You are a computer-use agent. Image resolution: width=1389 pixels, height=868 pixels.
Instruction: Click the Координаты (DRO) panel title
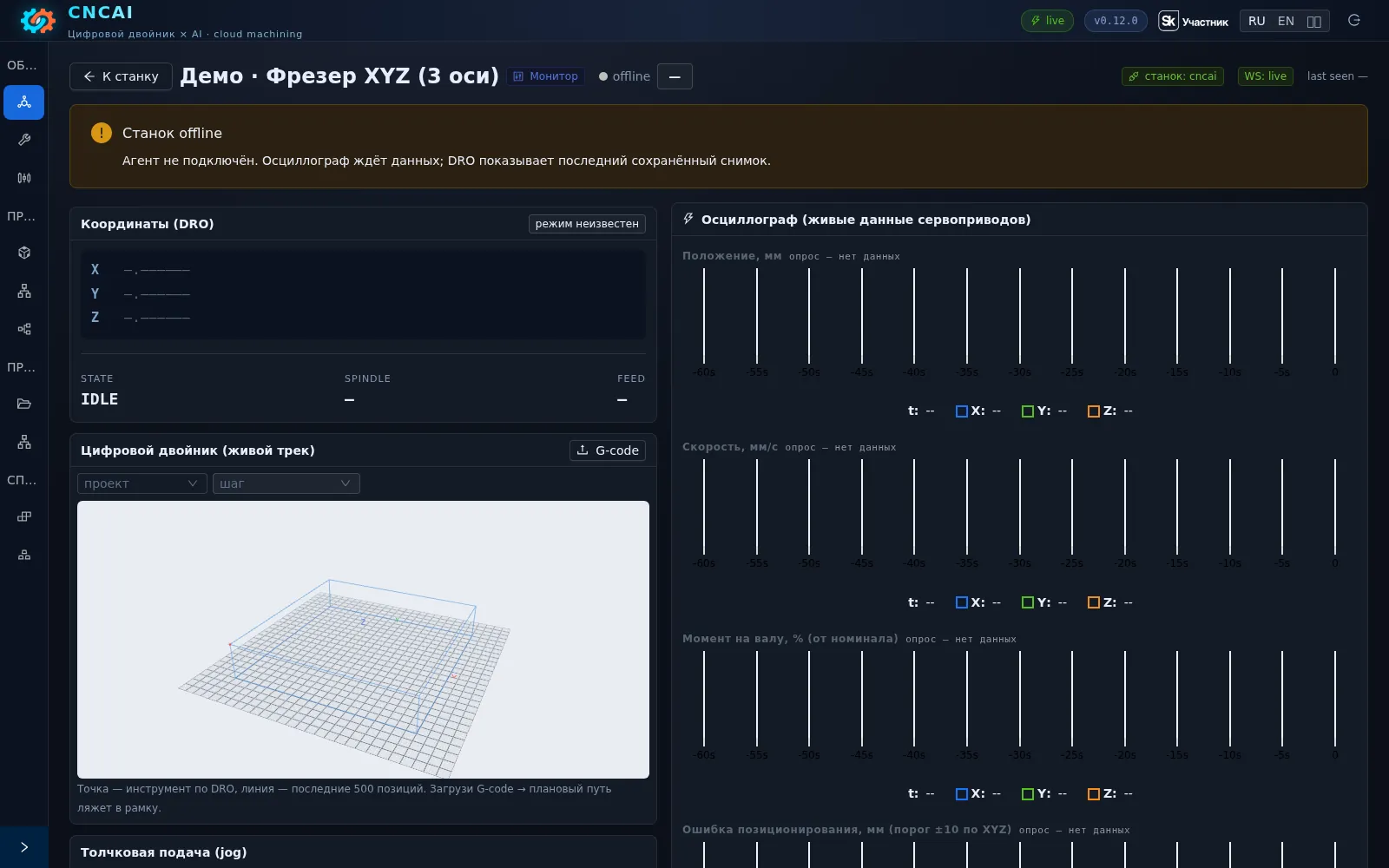coord(147,224)
